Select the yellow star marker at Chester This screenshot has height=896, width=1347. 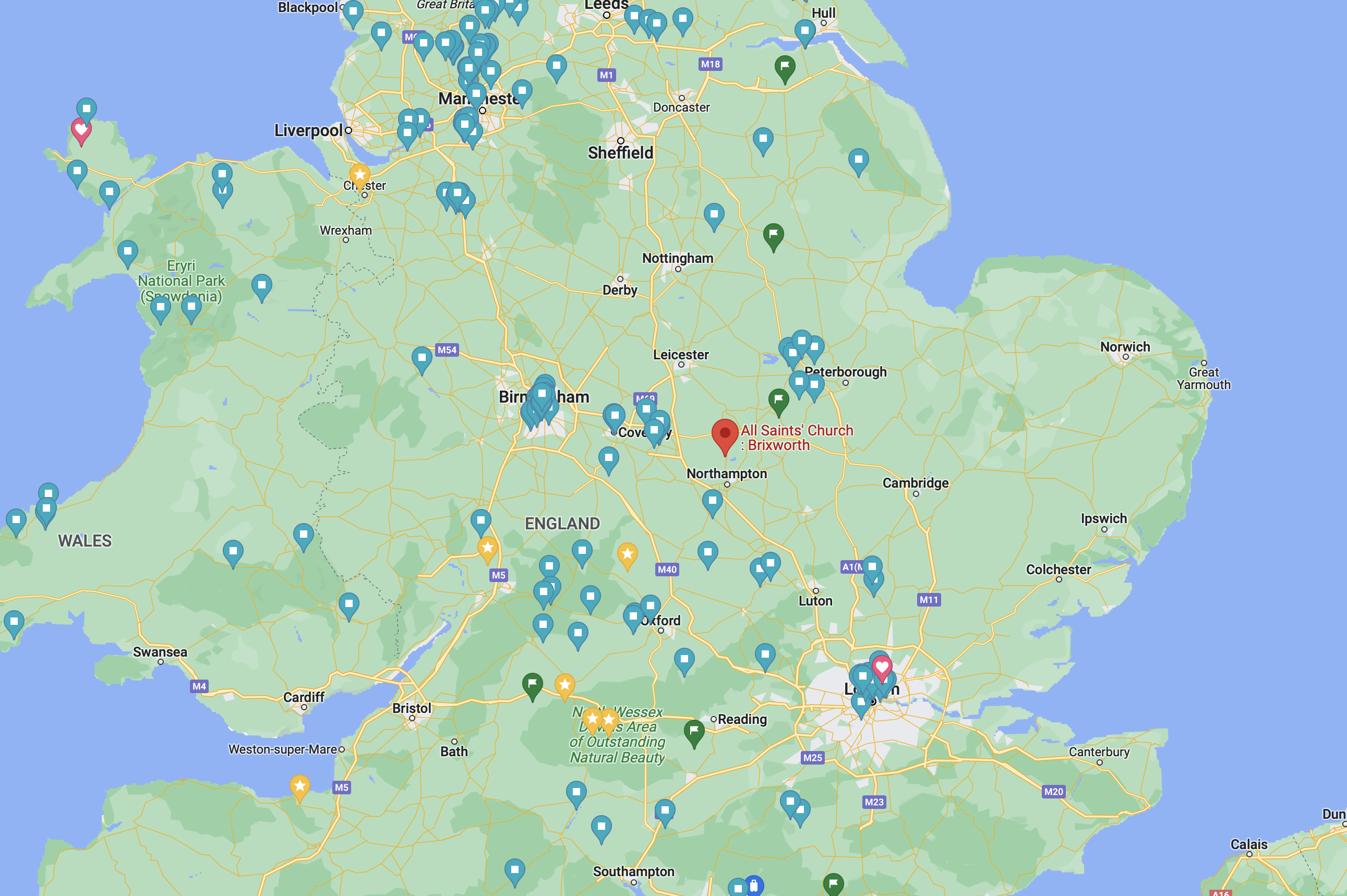pos(359,175)
